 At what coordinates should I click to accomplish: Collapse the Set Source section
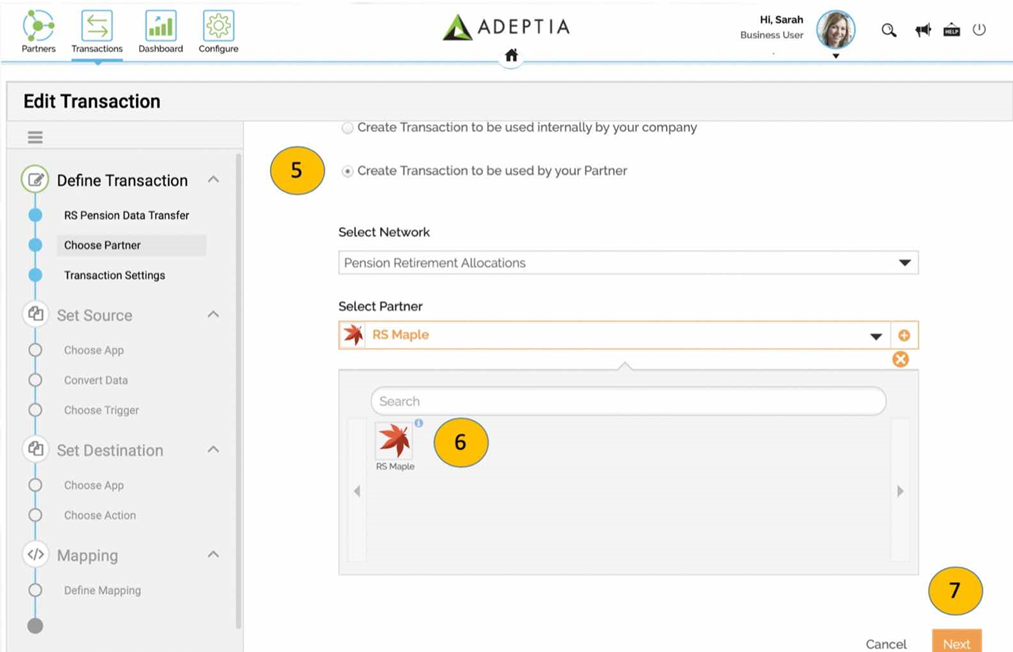click(213, 315)
